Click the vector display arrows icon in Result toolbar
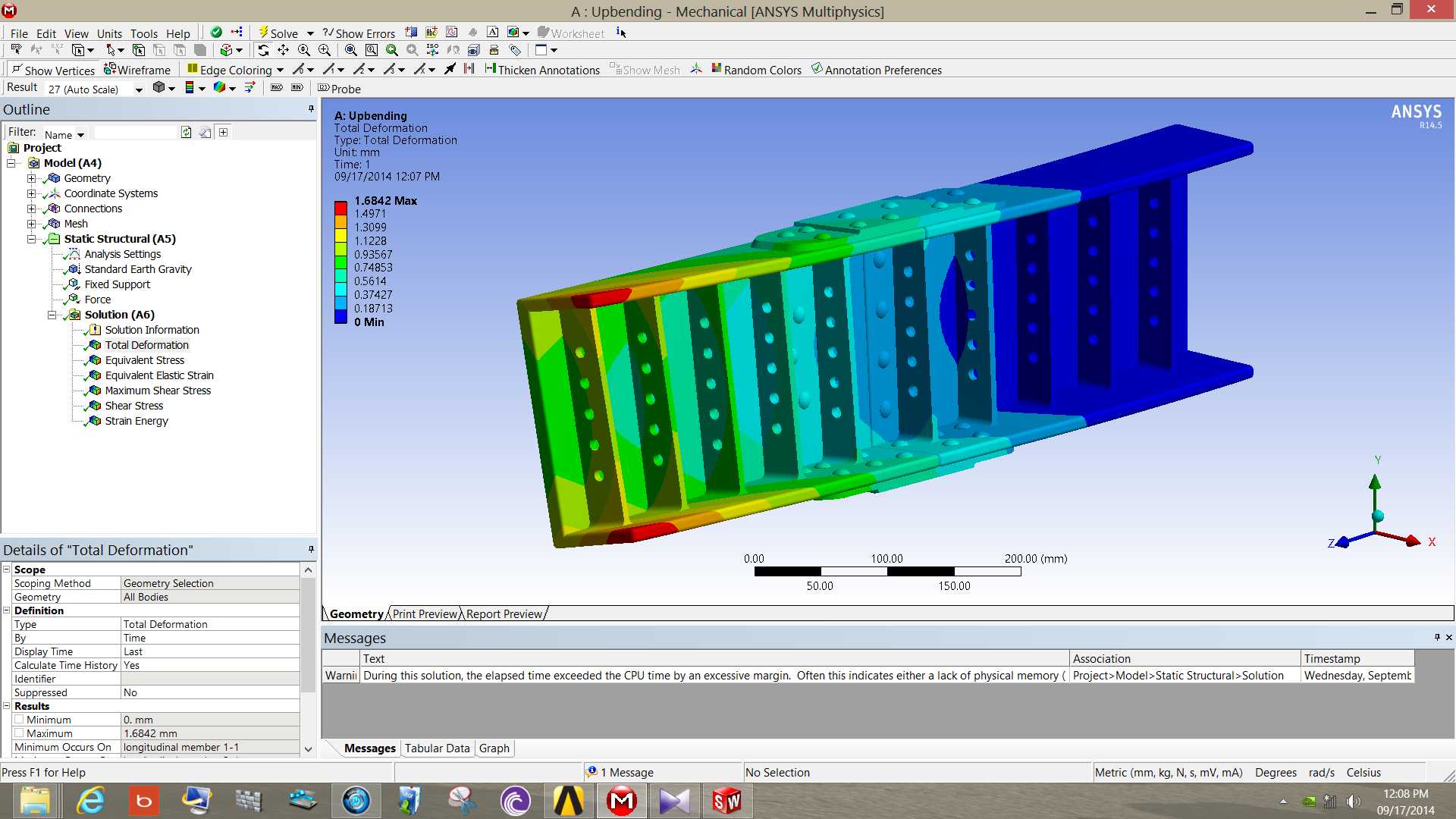 coord(249,88)
